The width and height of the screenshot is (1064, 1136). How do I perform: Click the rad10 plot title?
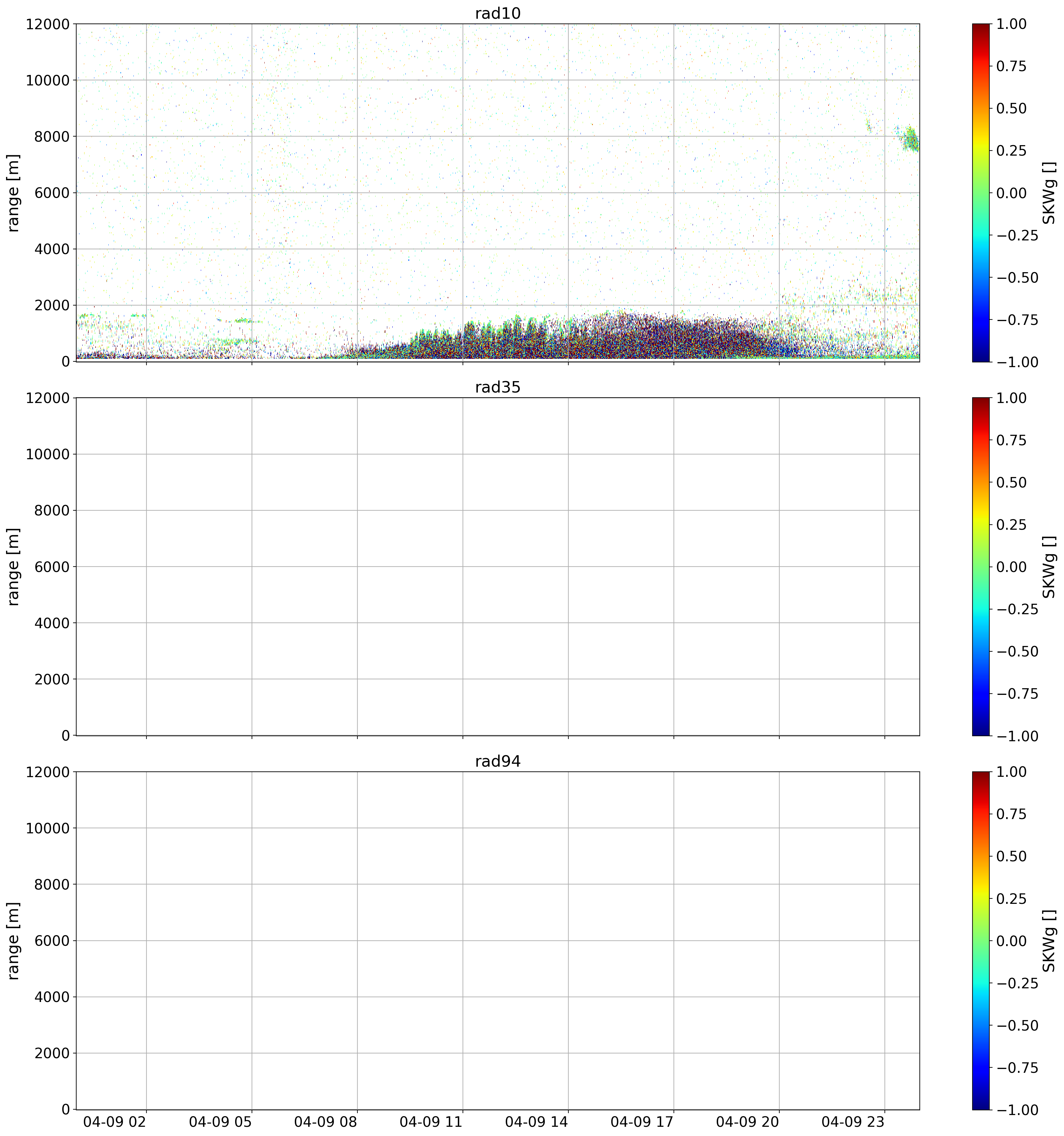498,13
